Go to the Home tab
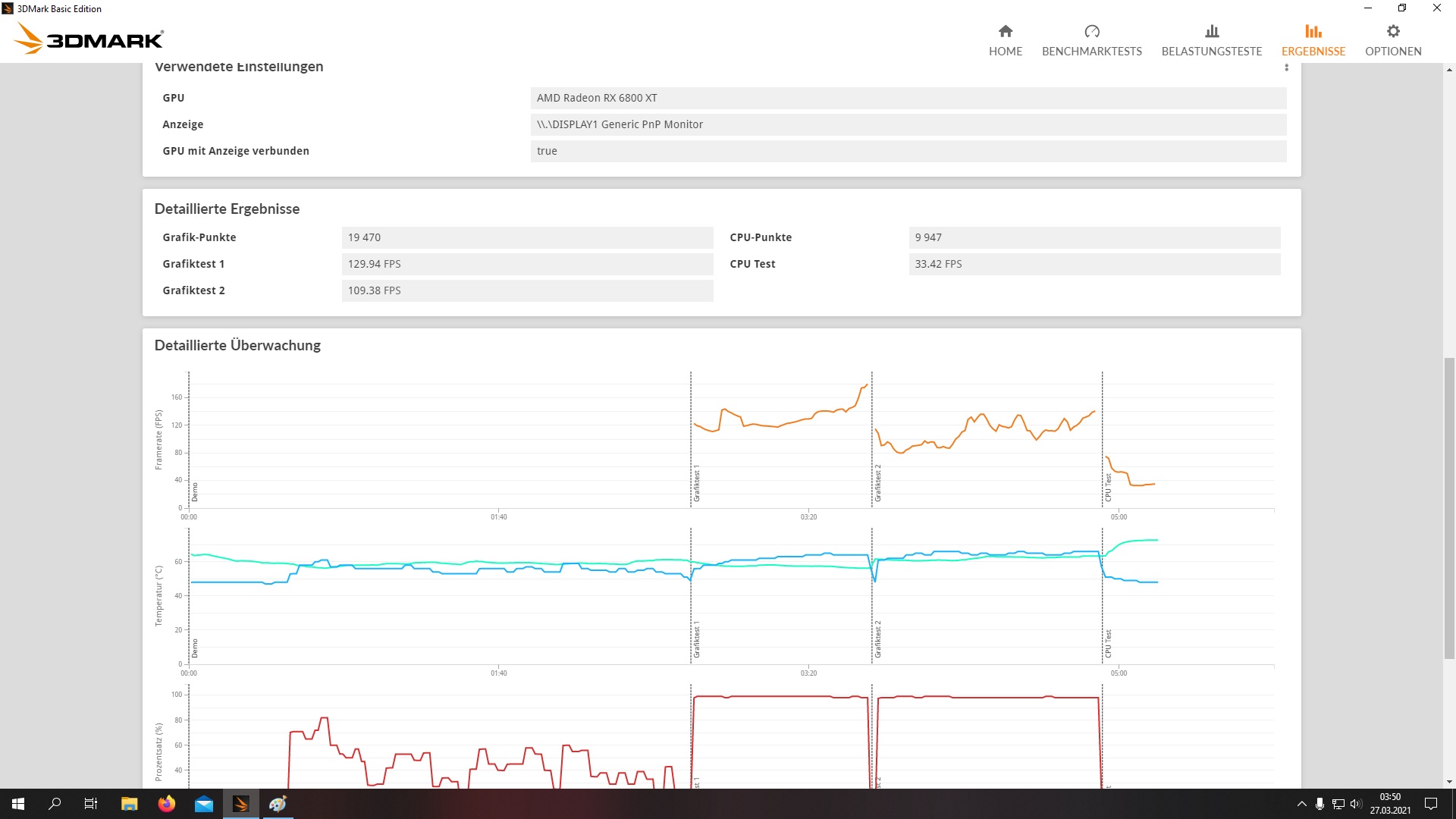Image resolution: width=1456 pixels, height=819 pixels. pyautogui.click(x=1005, y=39)
